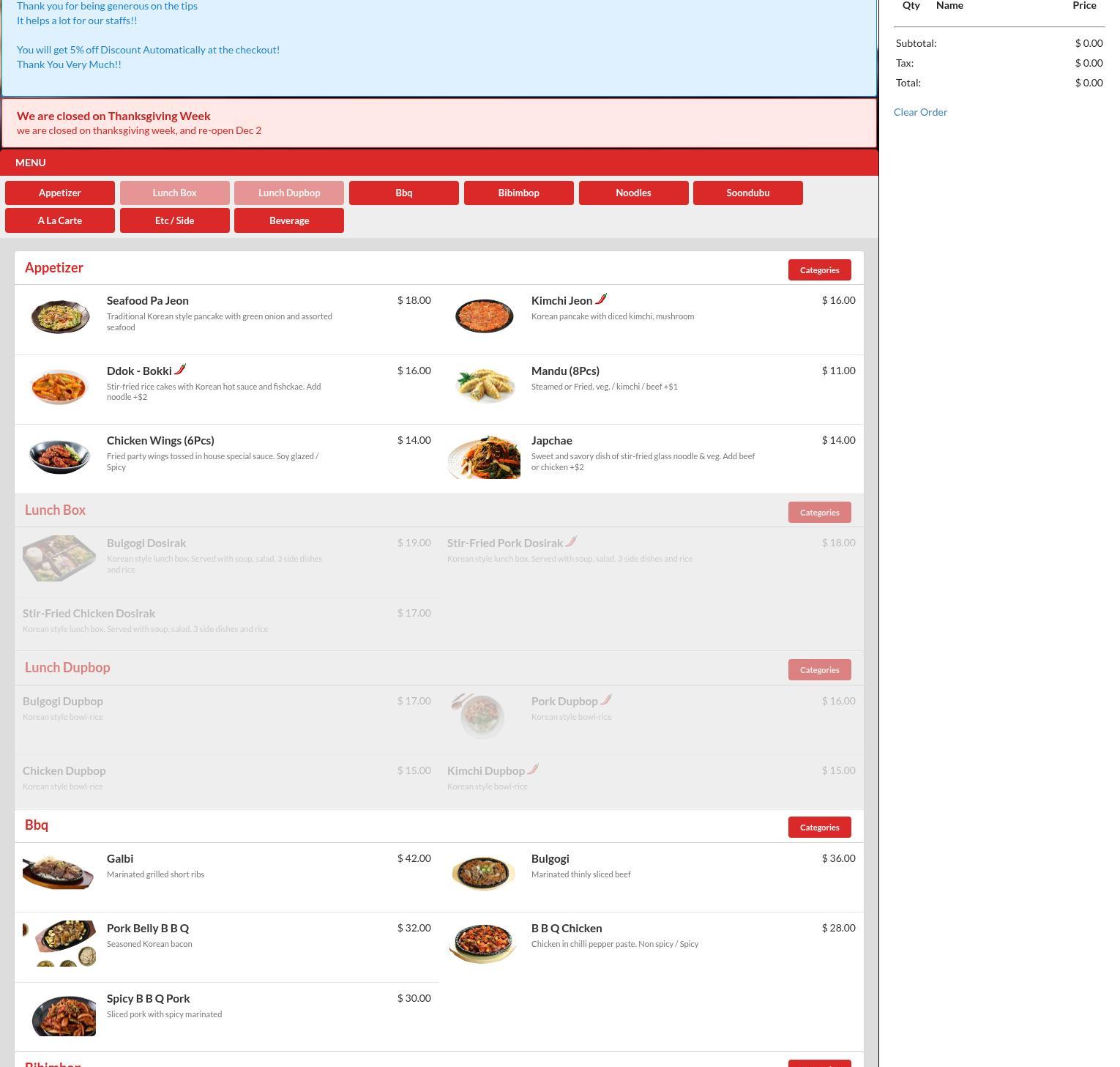Screen dimensions: 1120x1067
Task: Click the MENU header bar label
Action: click(x=31, y=163)
